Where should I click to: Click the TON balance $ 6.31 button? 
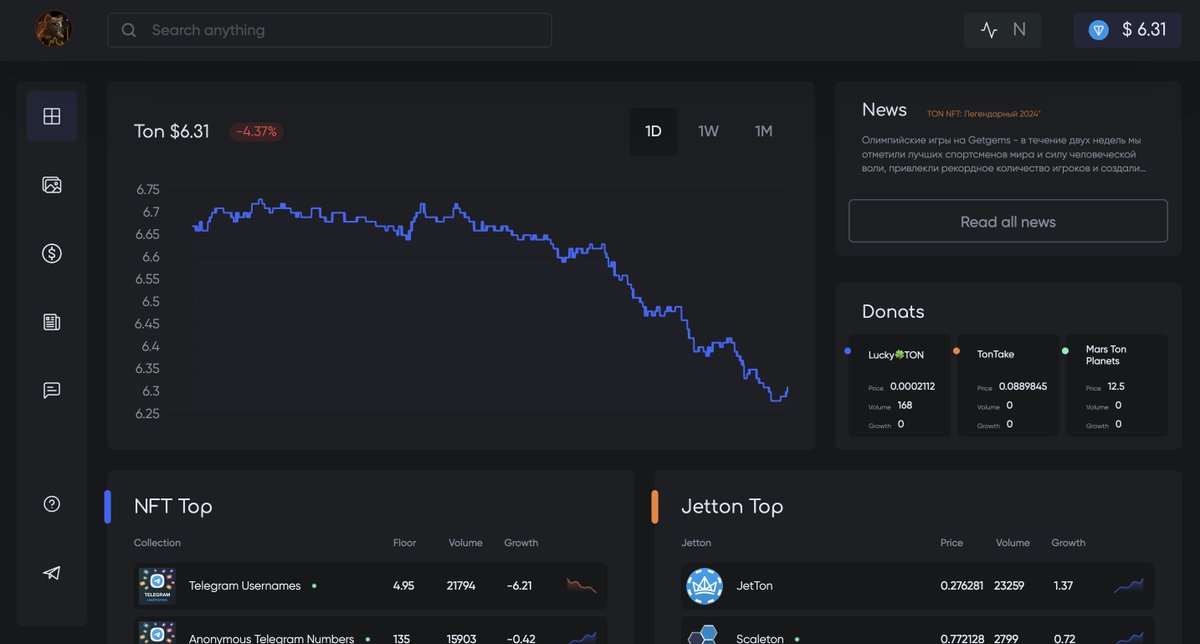tap(1128, 30)
